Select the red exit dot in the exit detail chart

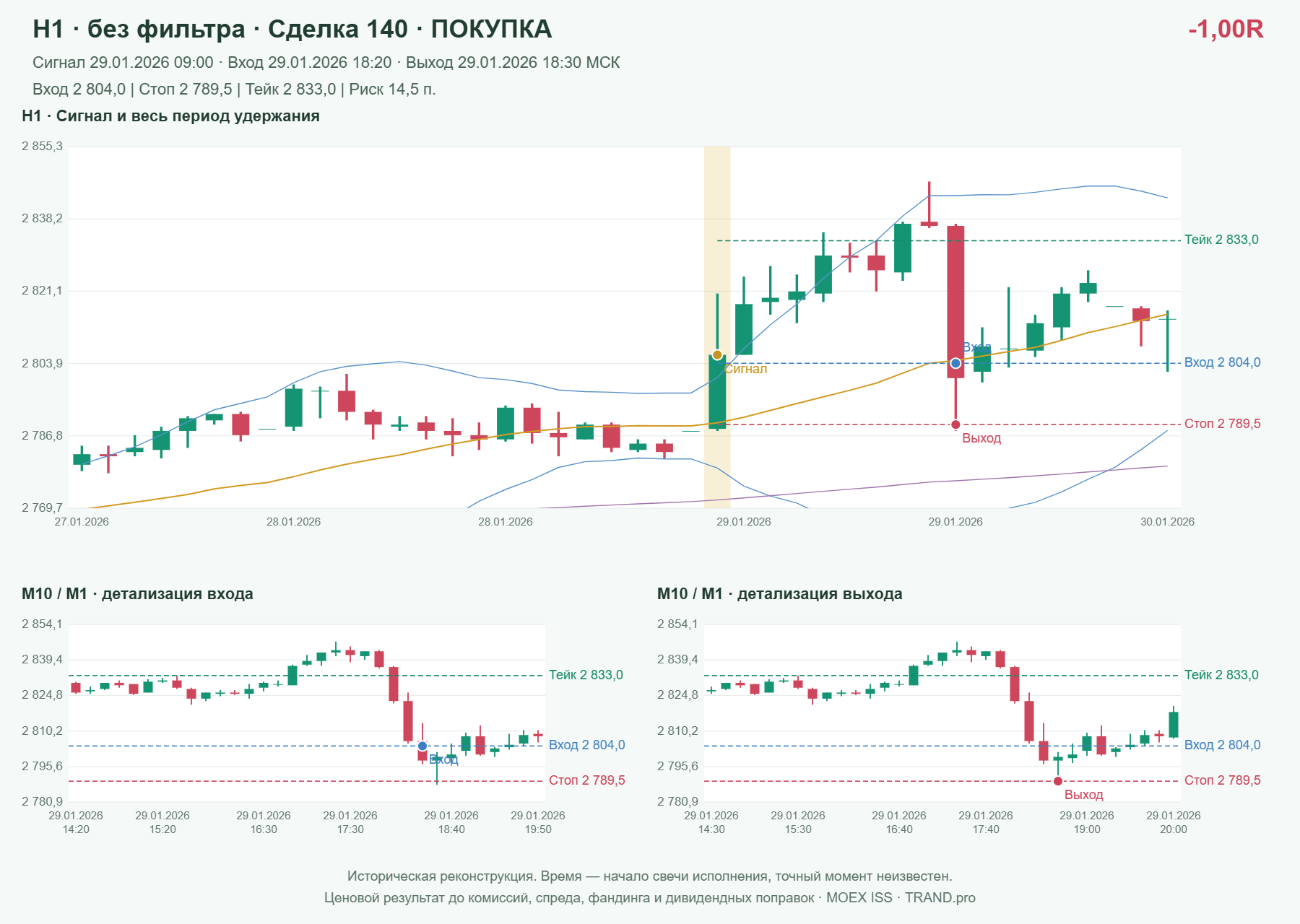1058,781
